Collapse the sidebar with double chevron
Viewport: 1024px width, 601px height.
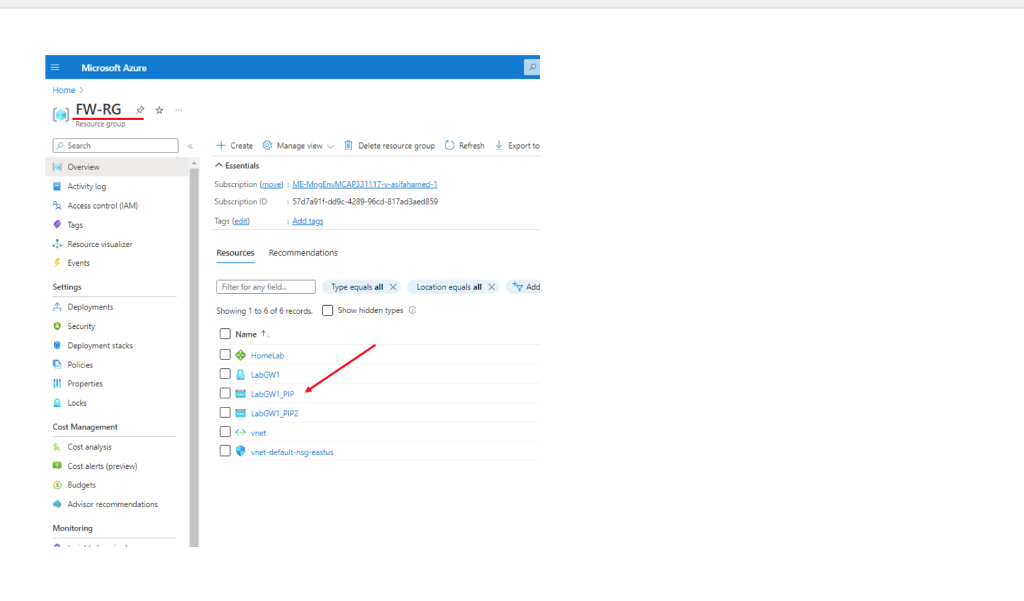click(x=190, y=146)
